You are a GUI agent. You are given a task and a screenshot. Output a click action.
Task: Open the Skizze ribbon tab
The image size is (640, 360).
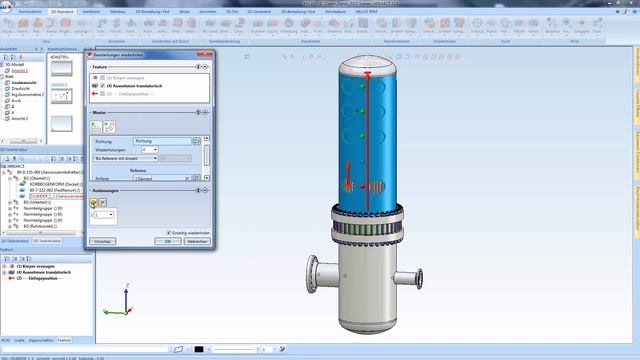184,12
